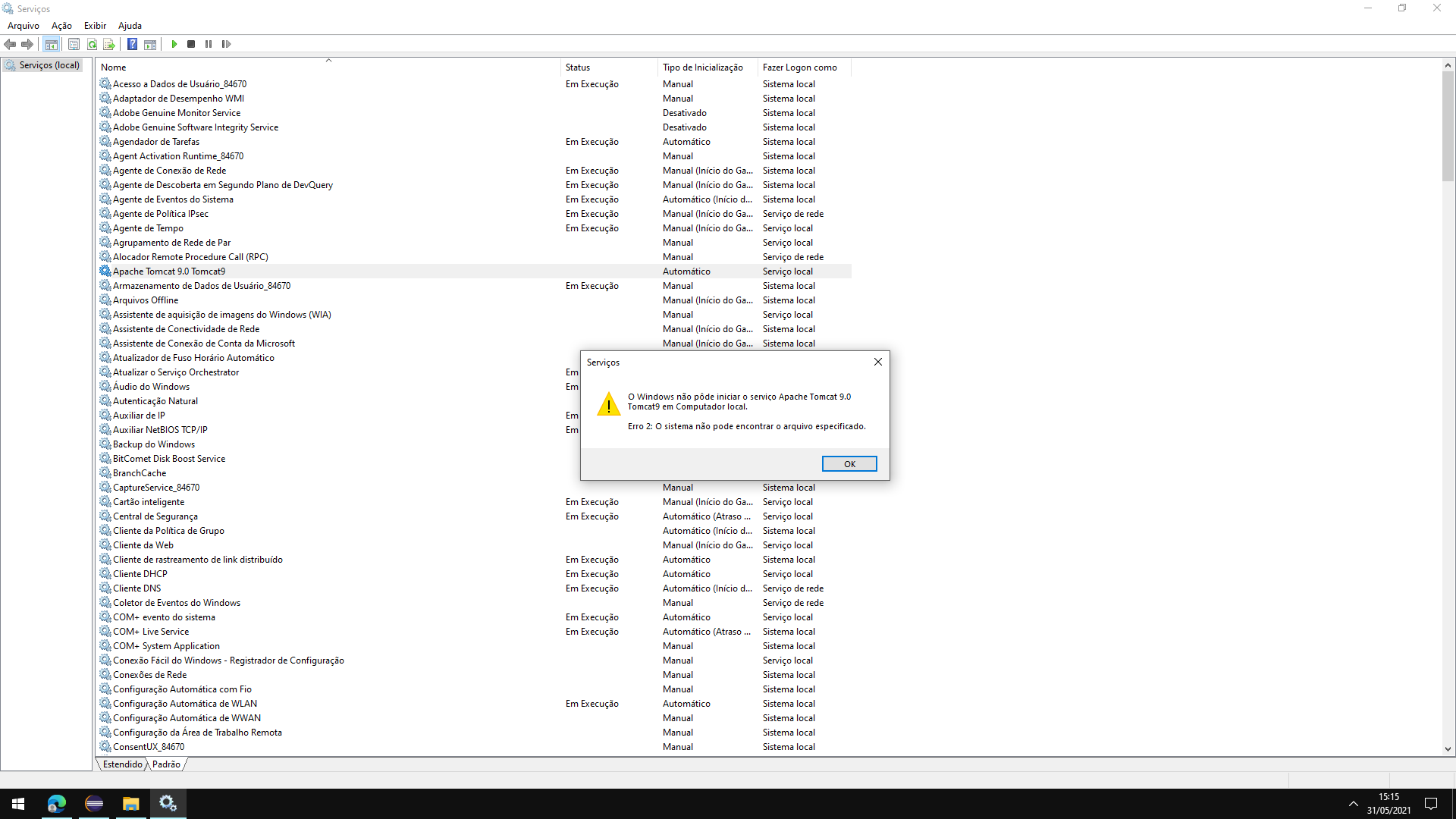
Task: Select Backup do Windows service
Action: (339, 444)
